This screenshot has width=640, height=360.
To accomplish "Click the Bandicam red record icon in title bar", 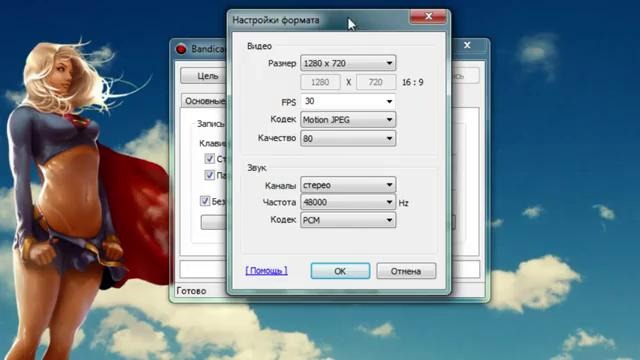I will (x=181, y=49).
